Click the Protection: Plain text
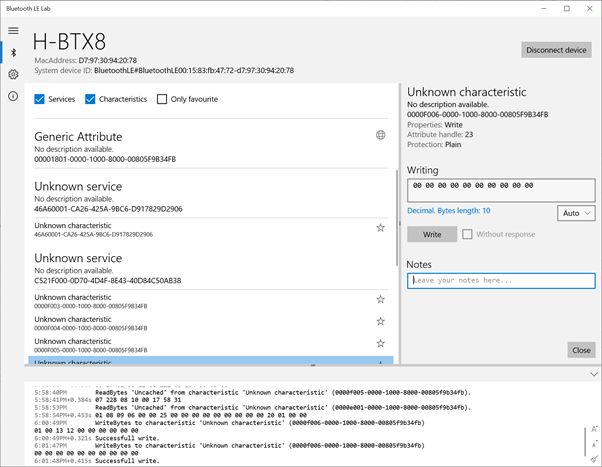The width and height of the screenshot is (602, 467). click(x=434, y=144)
